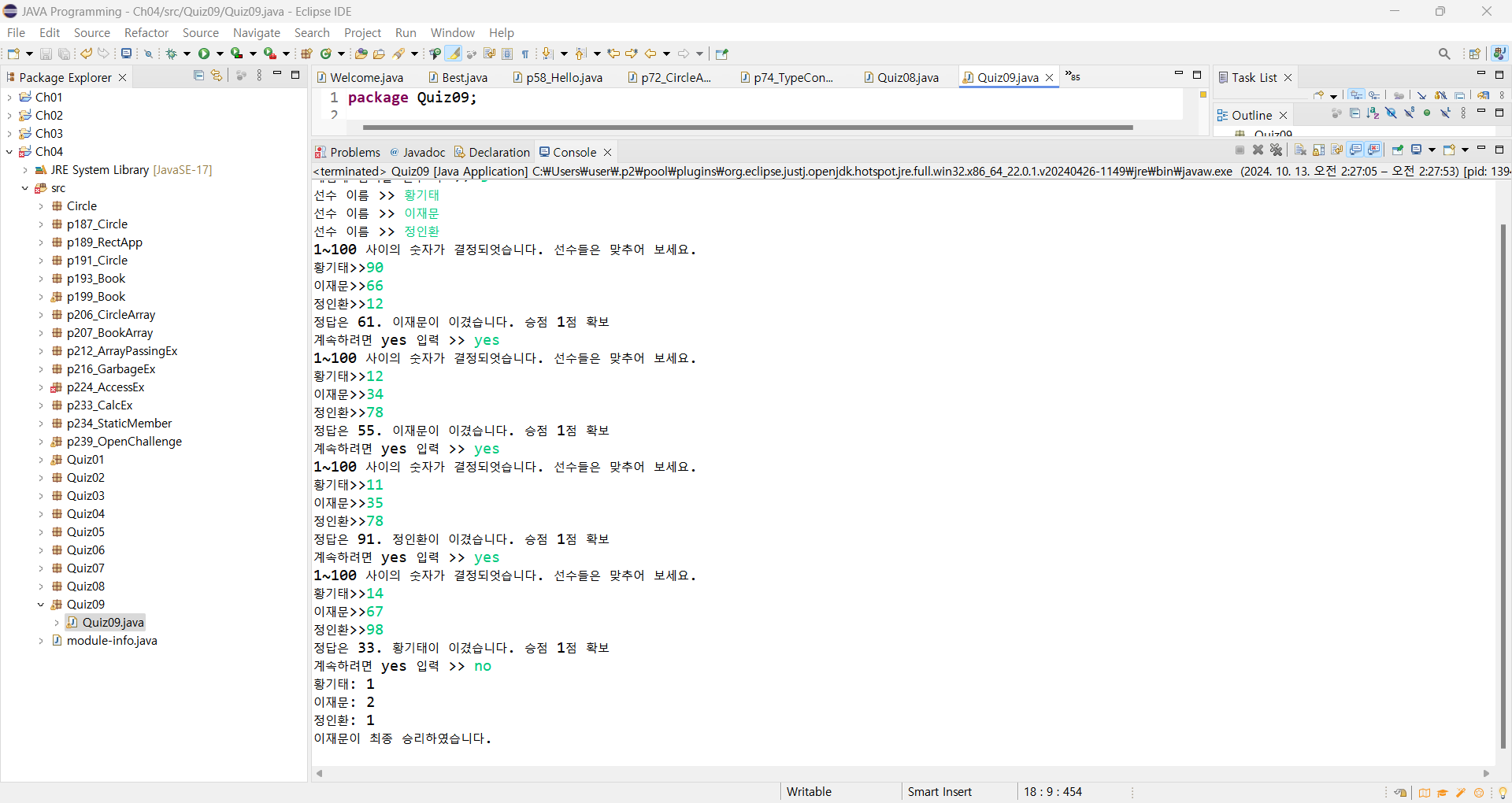The height and width of the screenshot is (803, 1512).
Task: Open the Run button dropdown arrow
Action: point(220,54)
